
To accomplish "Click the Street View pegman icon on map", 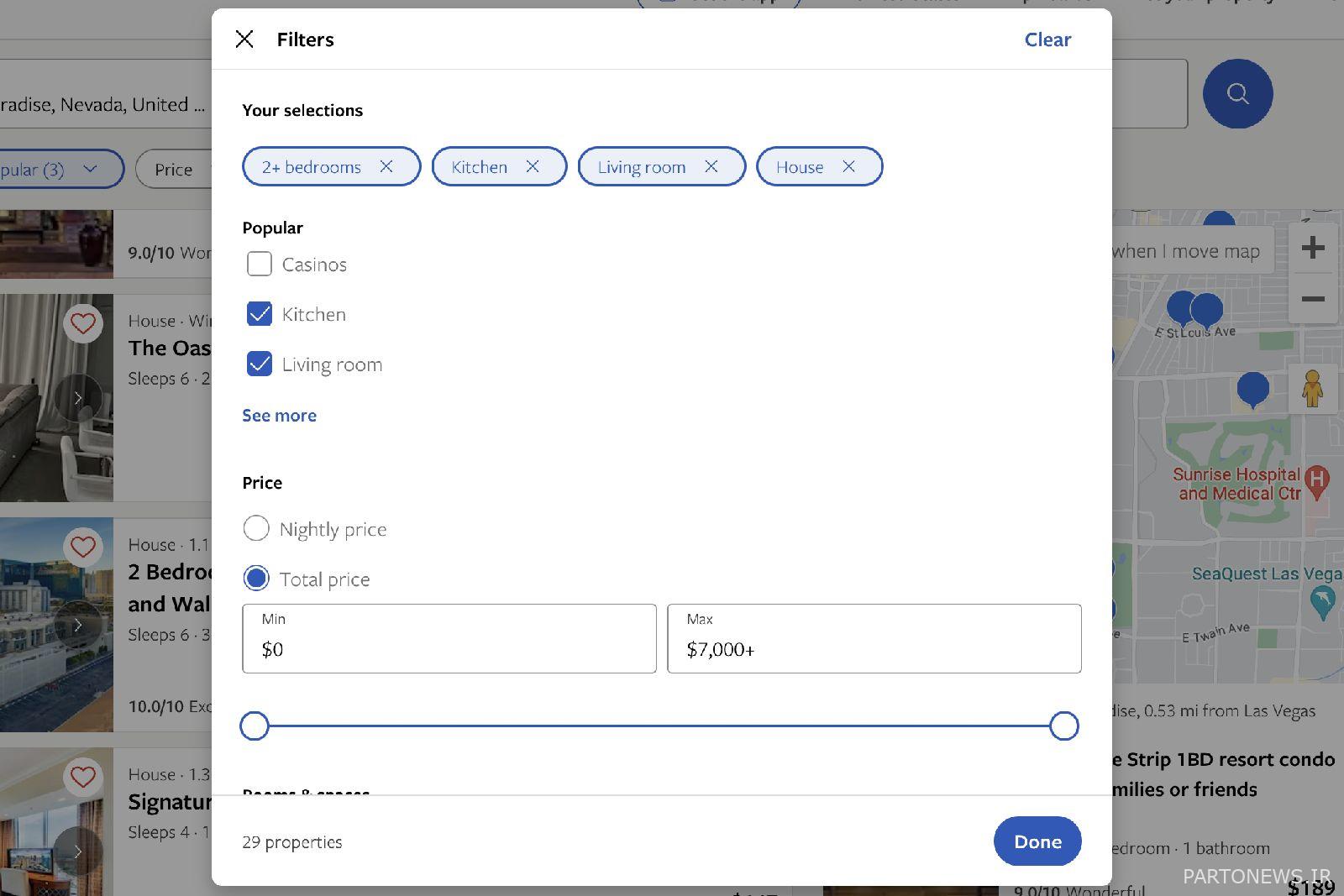I will tap(1312, 389).
